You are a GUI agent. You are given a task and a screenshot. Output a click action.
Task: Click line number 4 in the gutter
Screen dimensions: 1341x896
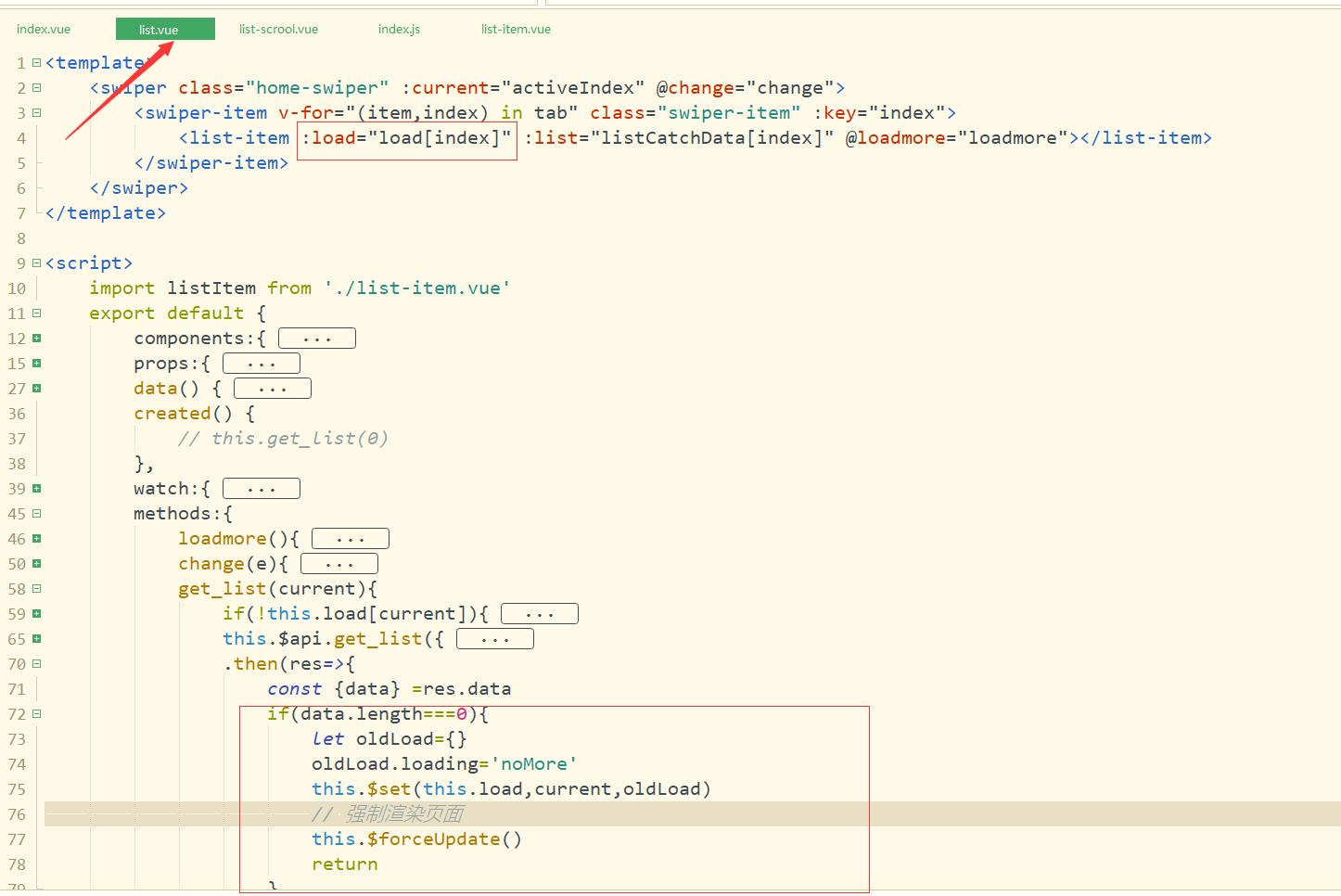[21, 138]
